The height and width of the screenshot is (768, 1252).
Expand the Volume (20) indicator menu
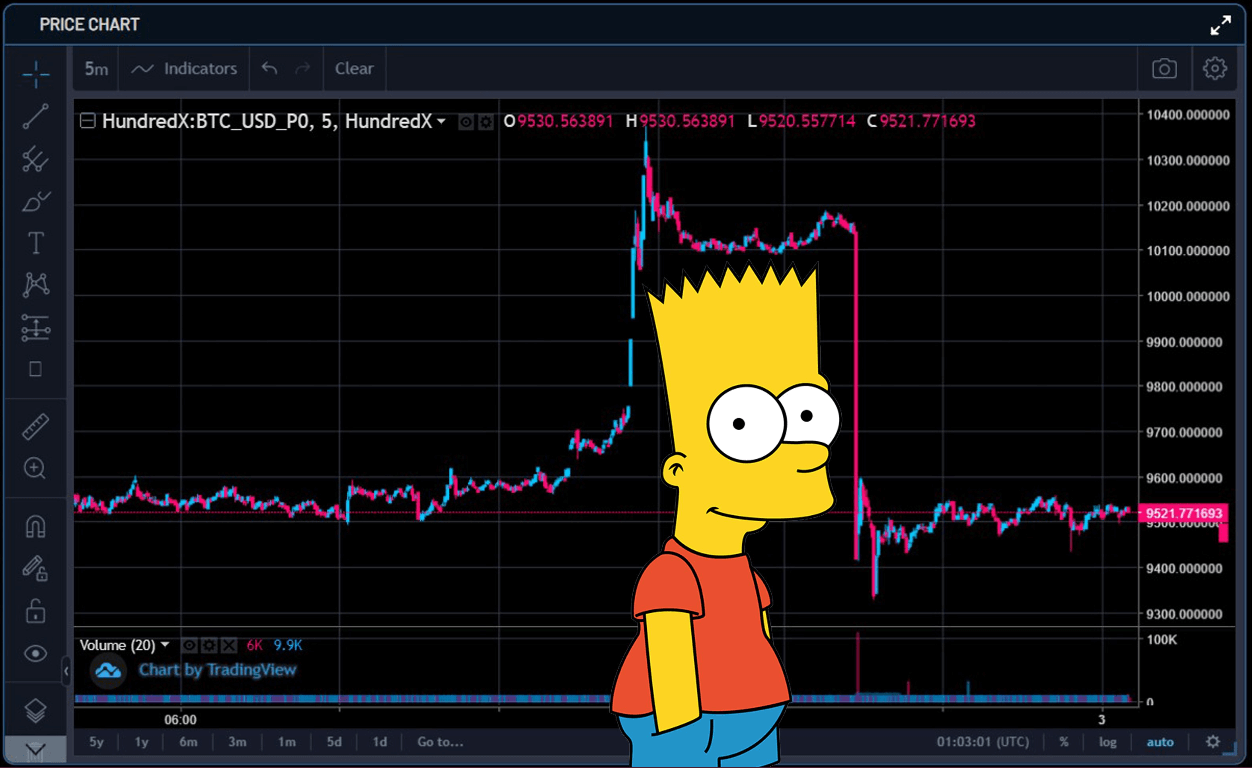[165, 645]
